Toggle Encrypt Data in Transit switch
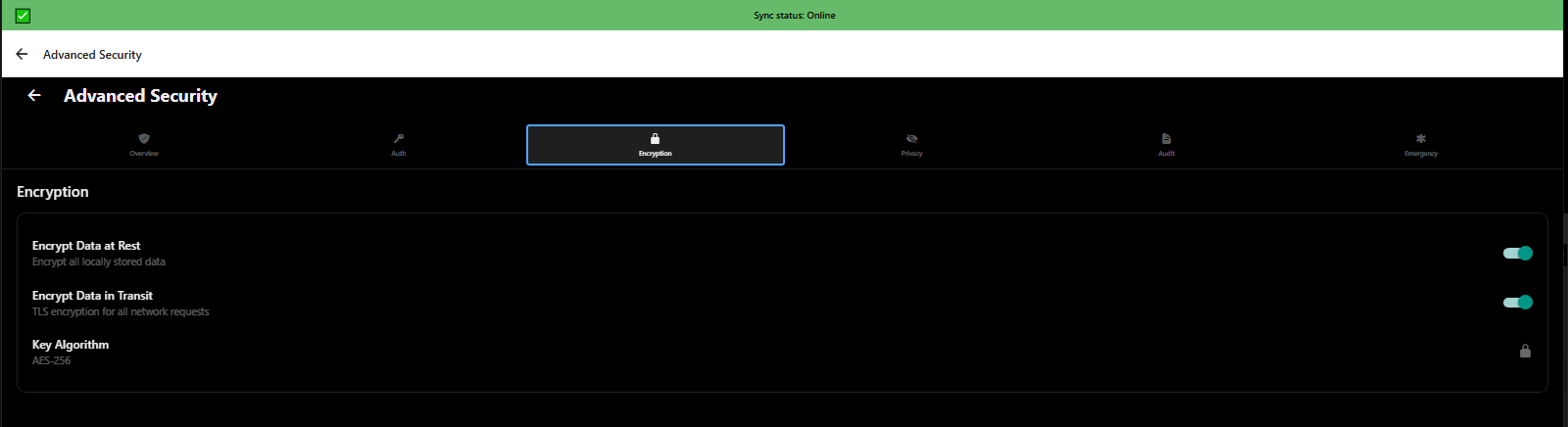Image resolution: width=1568 pixels, height=427 pixels. coord(1518,302)
